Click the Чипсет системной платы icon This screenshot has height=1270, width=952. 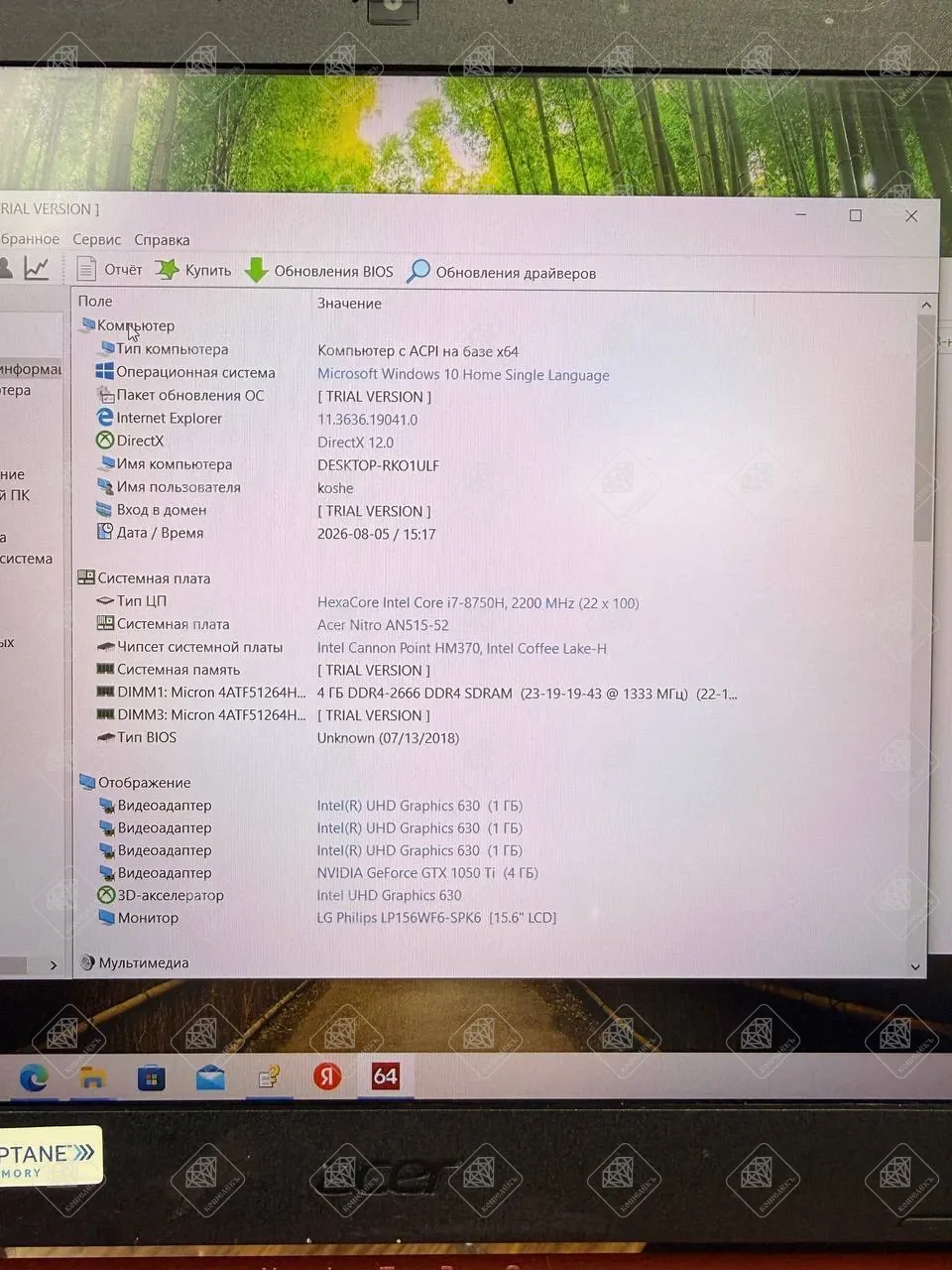pos(105,646)
